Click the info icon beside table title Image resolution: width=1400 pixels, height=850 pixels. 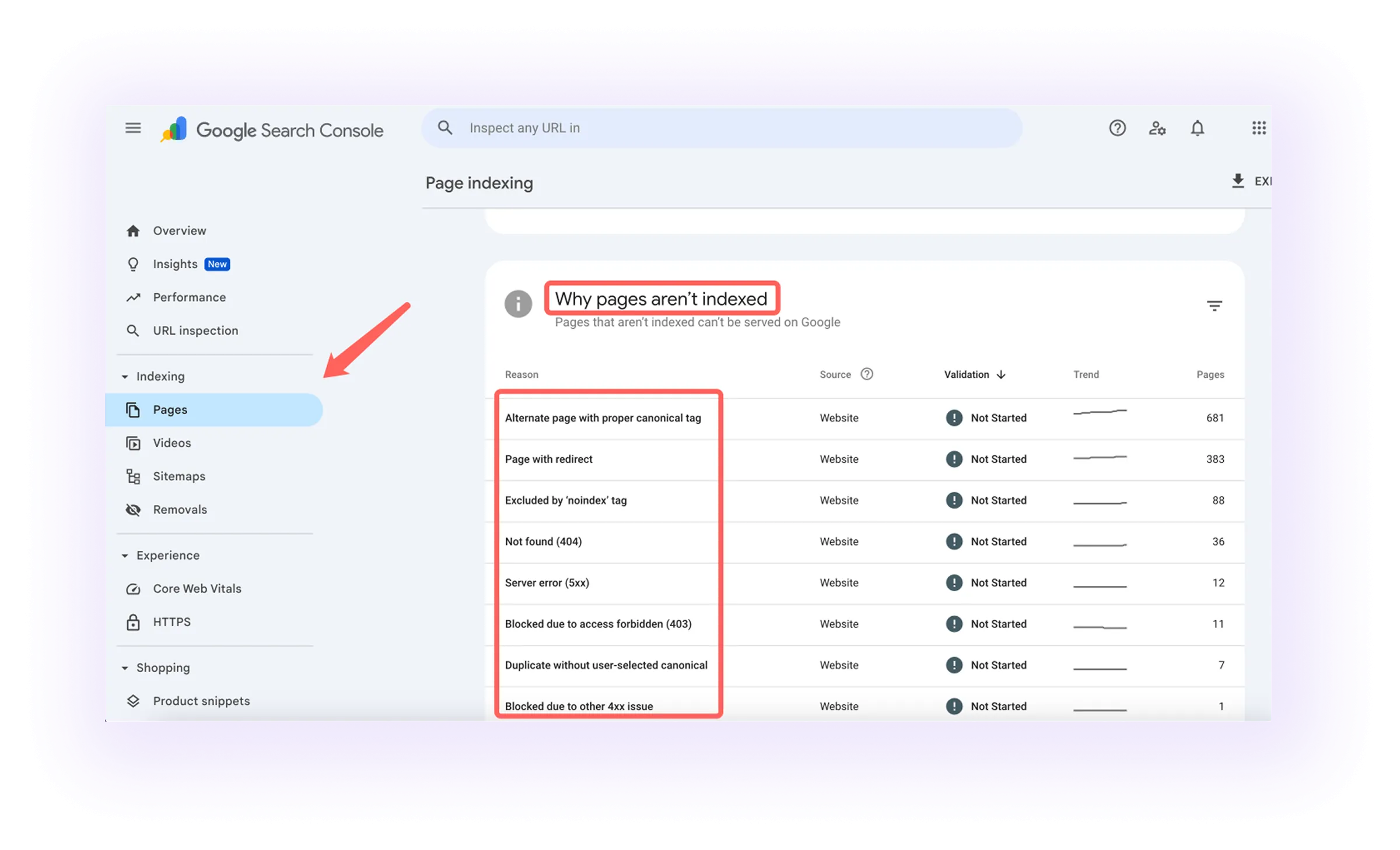(518, 304)
